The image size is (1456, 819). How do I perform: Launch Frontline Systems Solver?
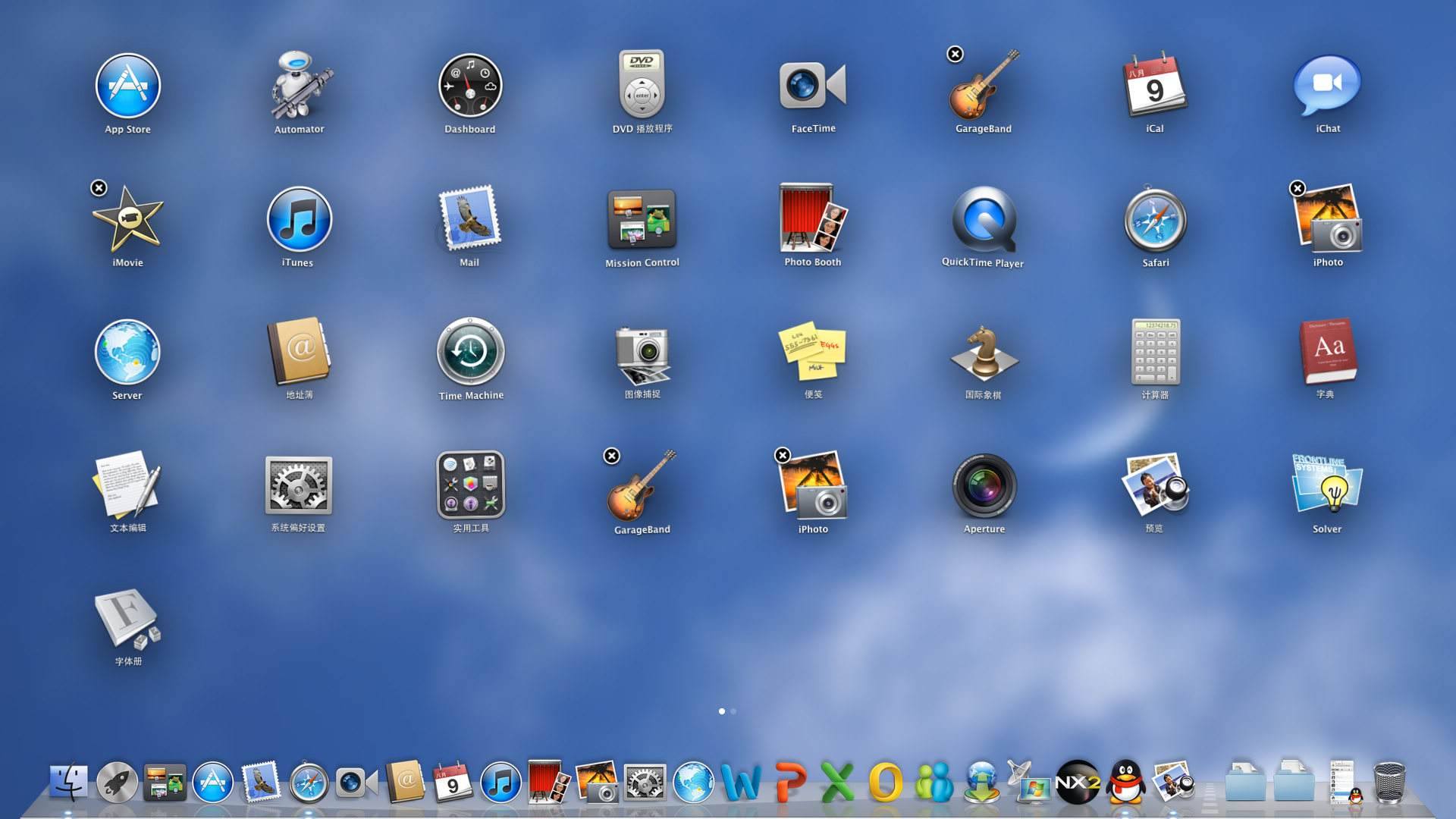coord(1327,485)
